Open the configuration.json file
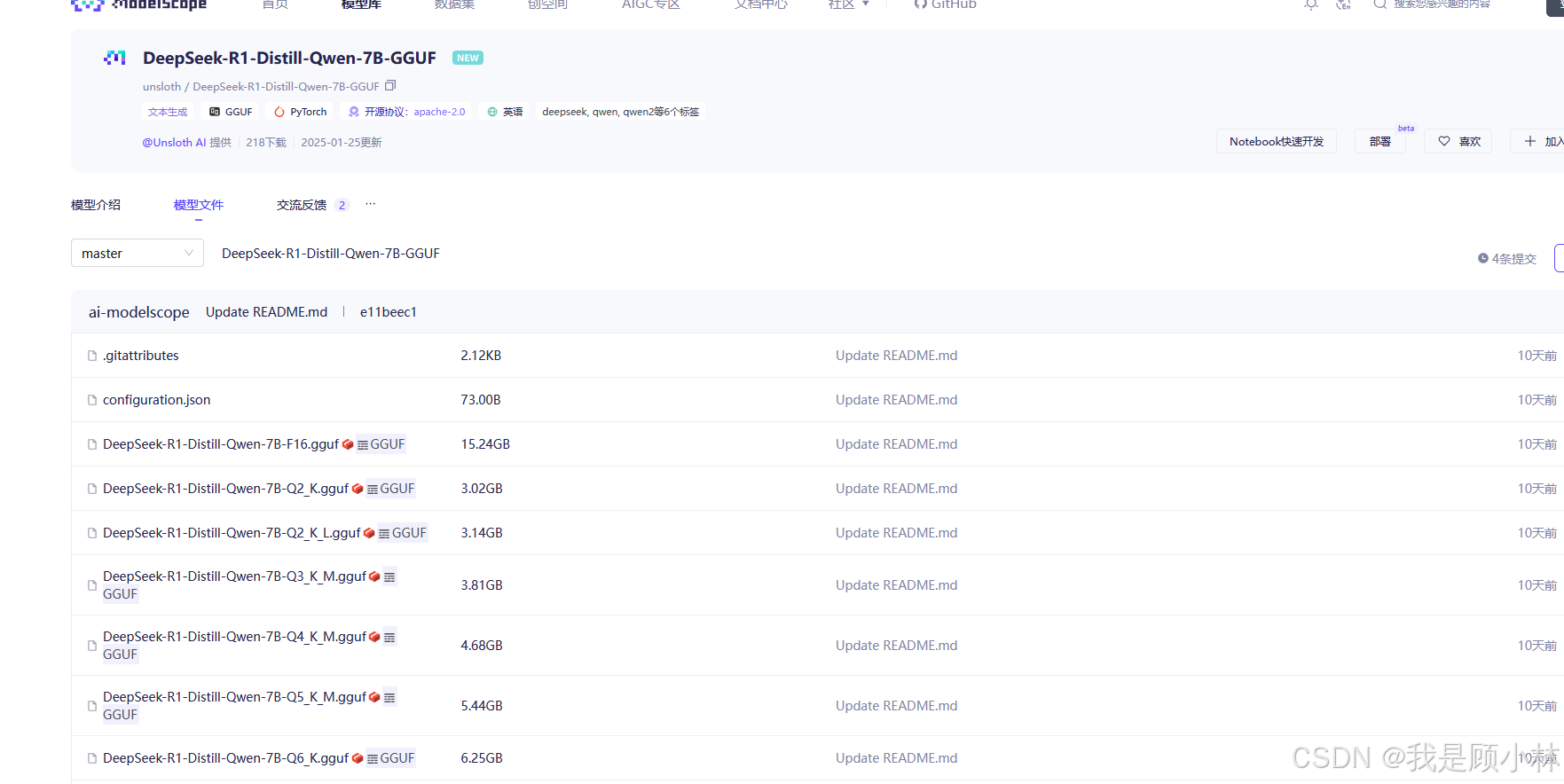This screenshot has height=784, width=1564. tap(157, 400)
